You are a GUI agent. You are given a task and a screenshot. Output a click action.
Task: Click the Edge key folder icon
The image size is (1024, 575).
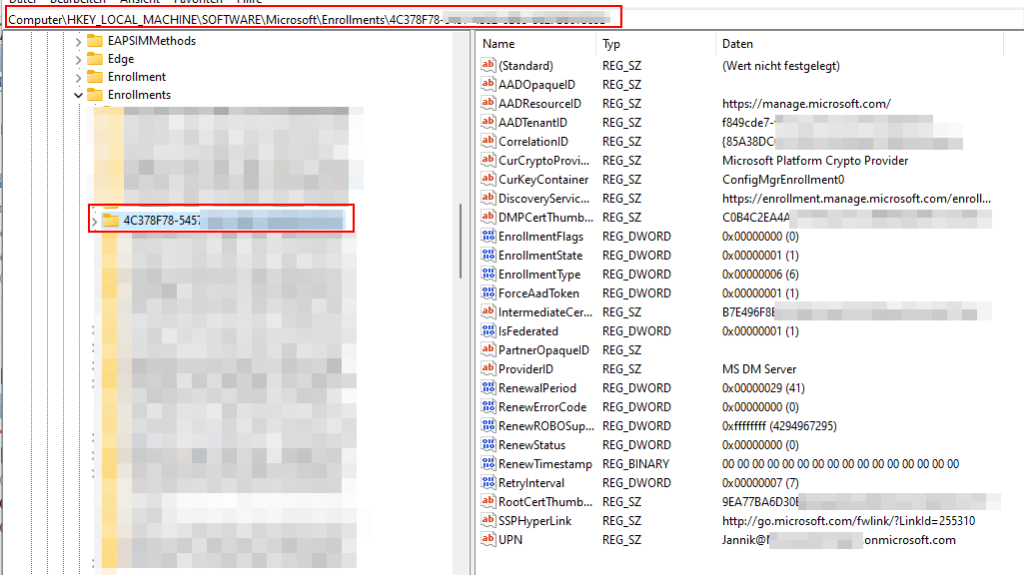click(95, 59)
